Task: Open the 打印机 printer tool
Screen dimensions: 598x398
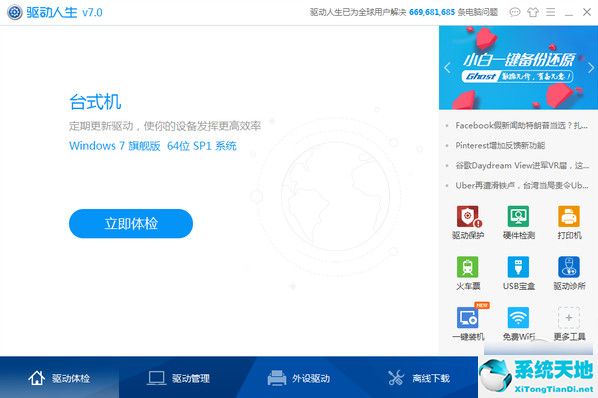Action: (x=569, y=223)
